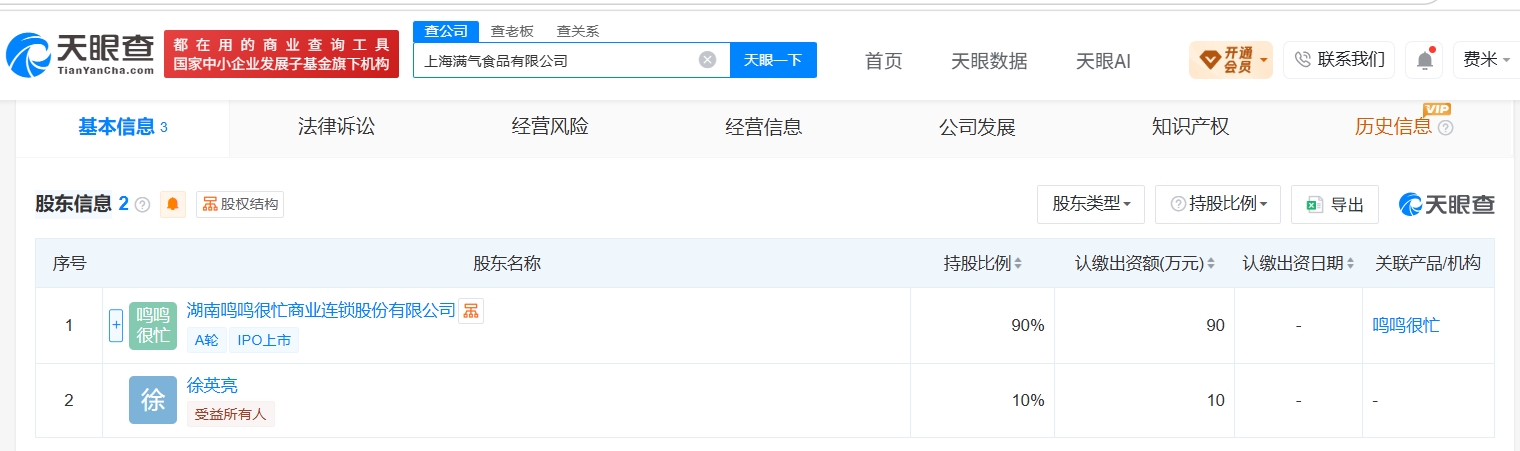Image resolution: width=1520 pixels, height=451 pixels.
Task: Click the question mark icon next to 历史信息
Action: pyautogui.click(x=1445, y=128)
